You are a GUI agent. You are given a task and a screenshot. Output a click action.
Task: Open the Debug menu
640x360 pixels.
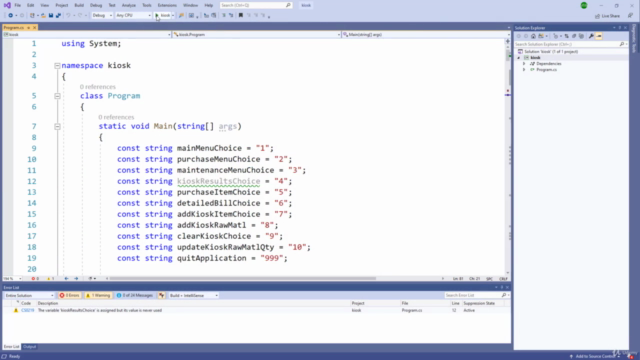tap(96, 5)
